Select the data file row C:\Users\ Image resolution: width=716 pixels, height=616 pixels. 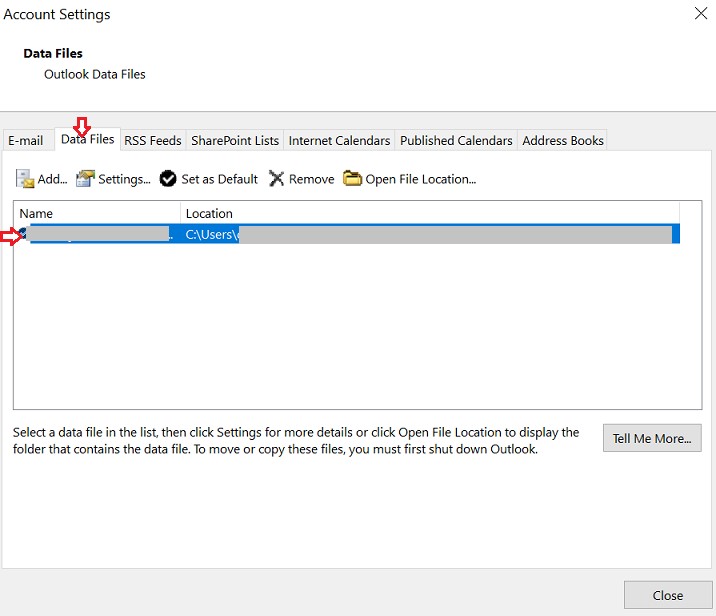pyautogui.click(x=349, y=234)
